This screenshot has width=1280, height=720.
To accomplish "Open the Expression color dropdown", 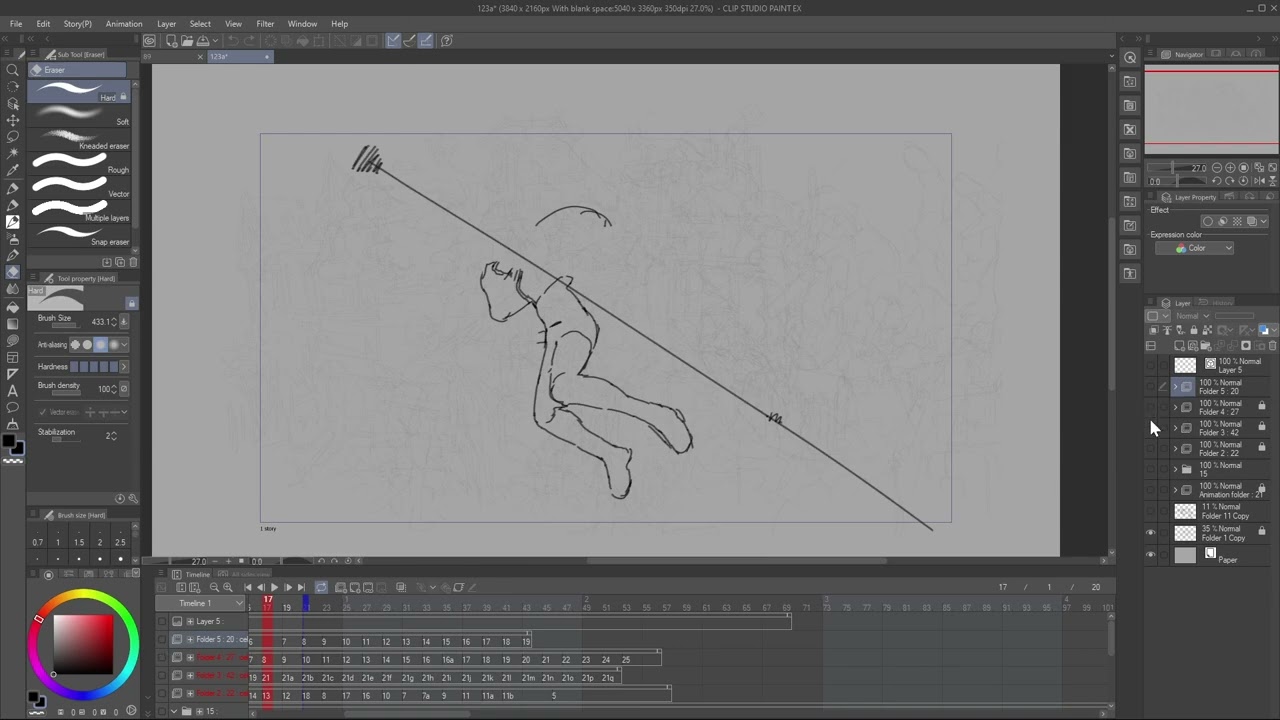I will pos(1195,248).
